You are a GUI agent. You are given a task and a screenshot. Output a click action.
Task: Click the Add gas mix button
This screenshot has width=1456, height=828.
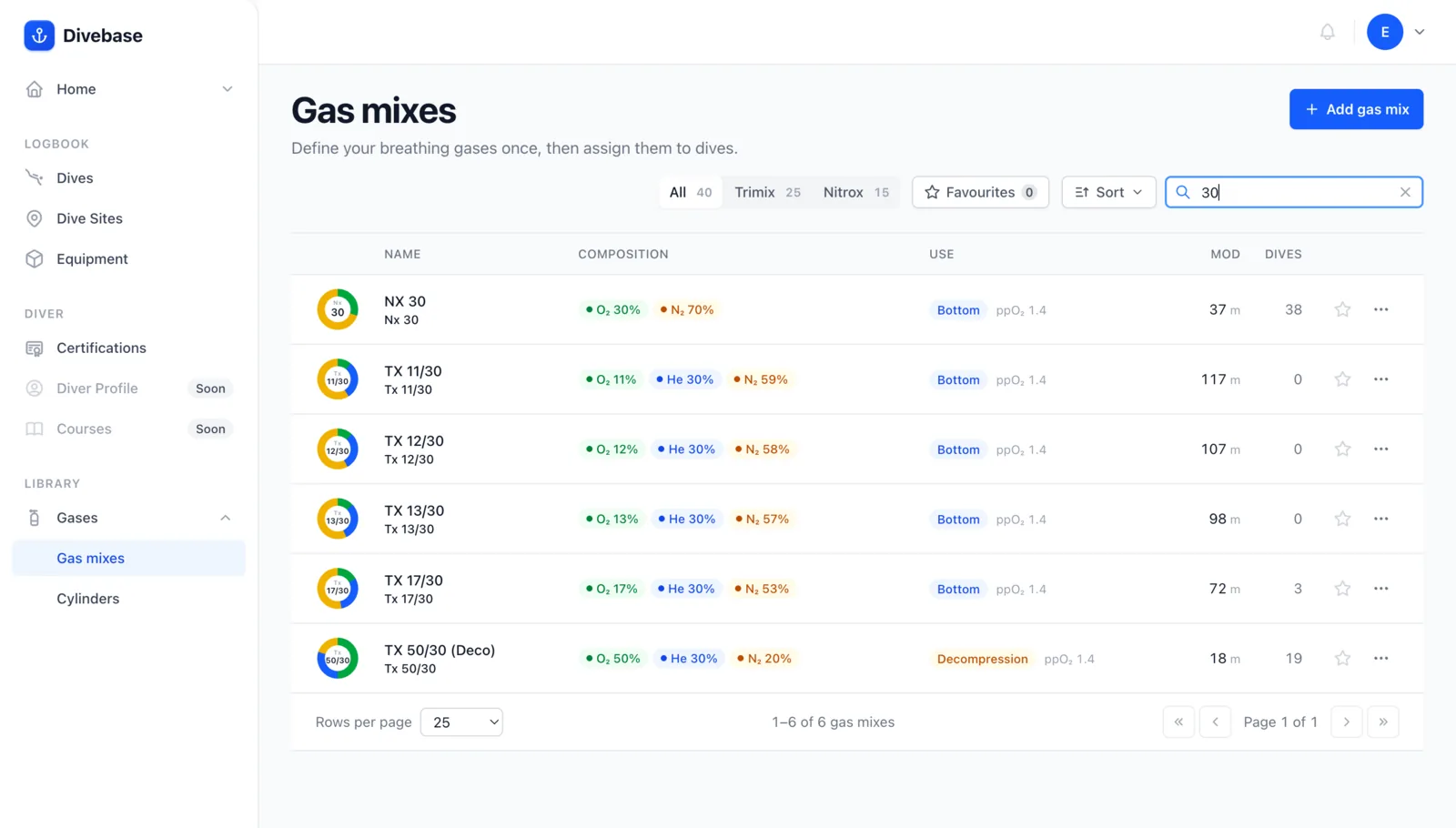[1356, 109]
